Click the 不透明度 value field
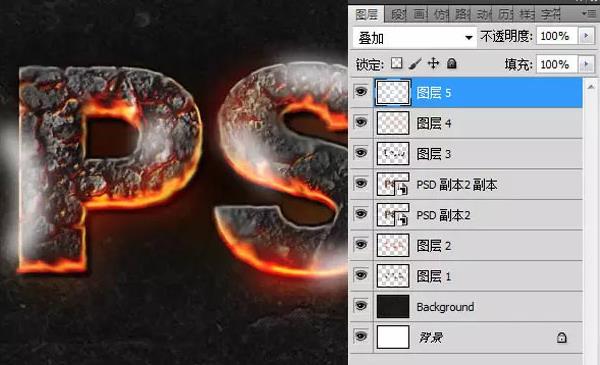Image resolution: width=600 pixels, height=365 pixels. pos(557,36)
